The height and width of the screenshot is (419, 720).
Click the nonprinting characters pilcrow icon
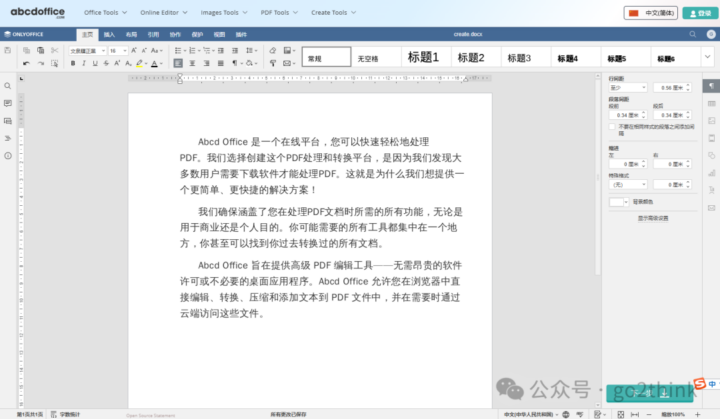235,63
